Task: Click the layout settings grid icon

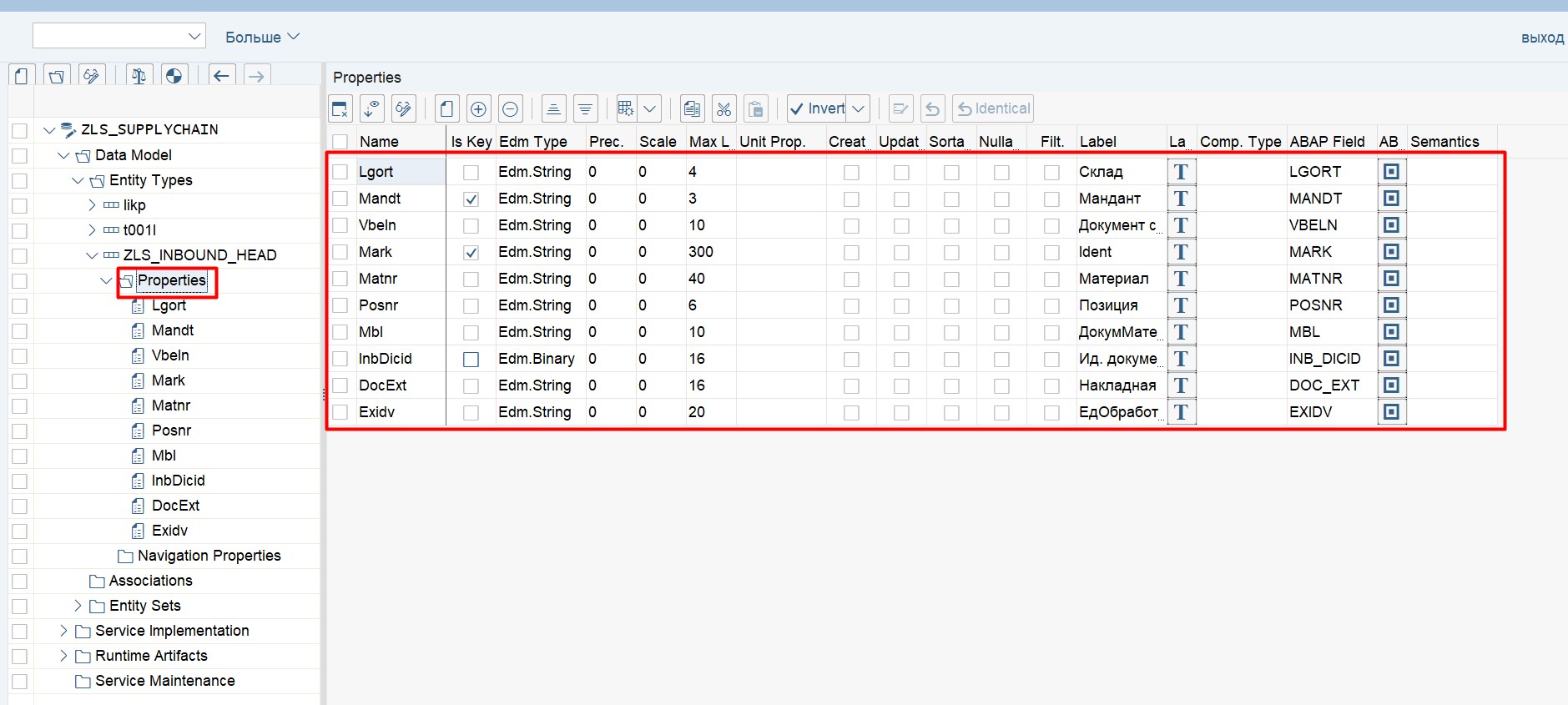Action: pyautogui.click(x=626, y=108)
